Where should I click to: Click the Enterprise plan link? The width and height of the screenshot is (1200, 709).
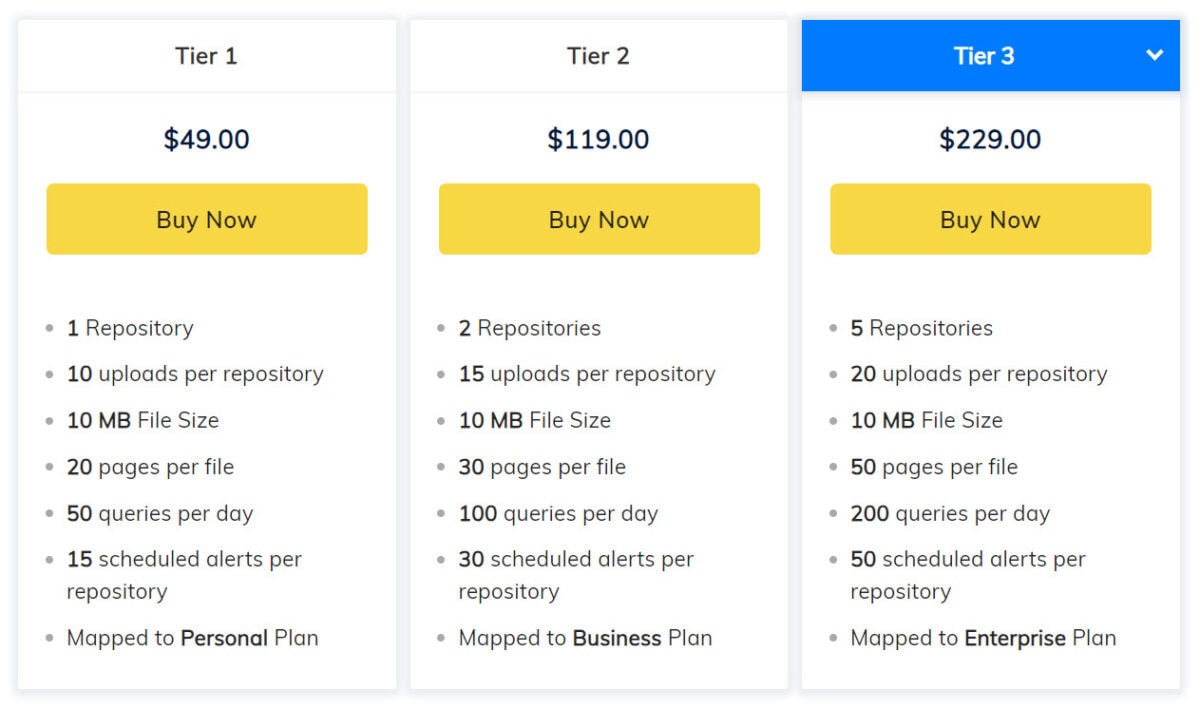tap(1016, 637)
